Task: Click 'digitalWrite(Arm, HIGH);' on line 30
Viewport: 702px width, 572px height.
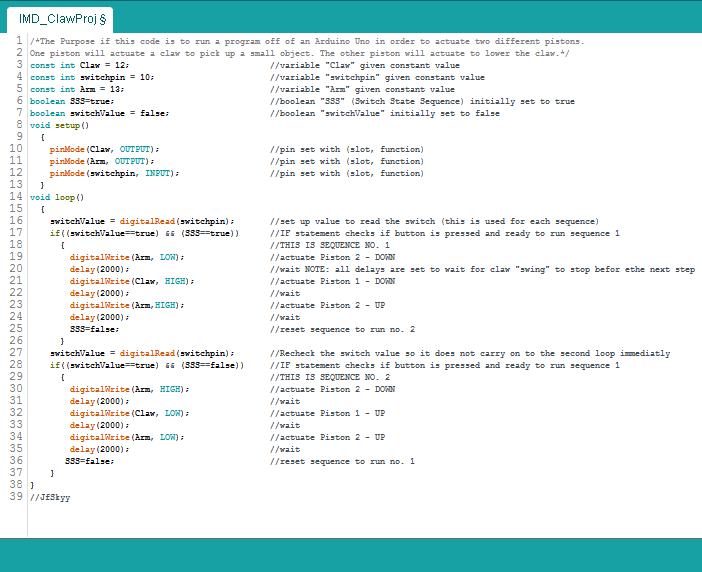Action: coord(129,390)
